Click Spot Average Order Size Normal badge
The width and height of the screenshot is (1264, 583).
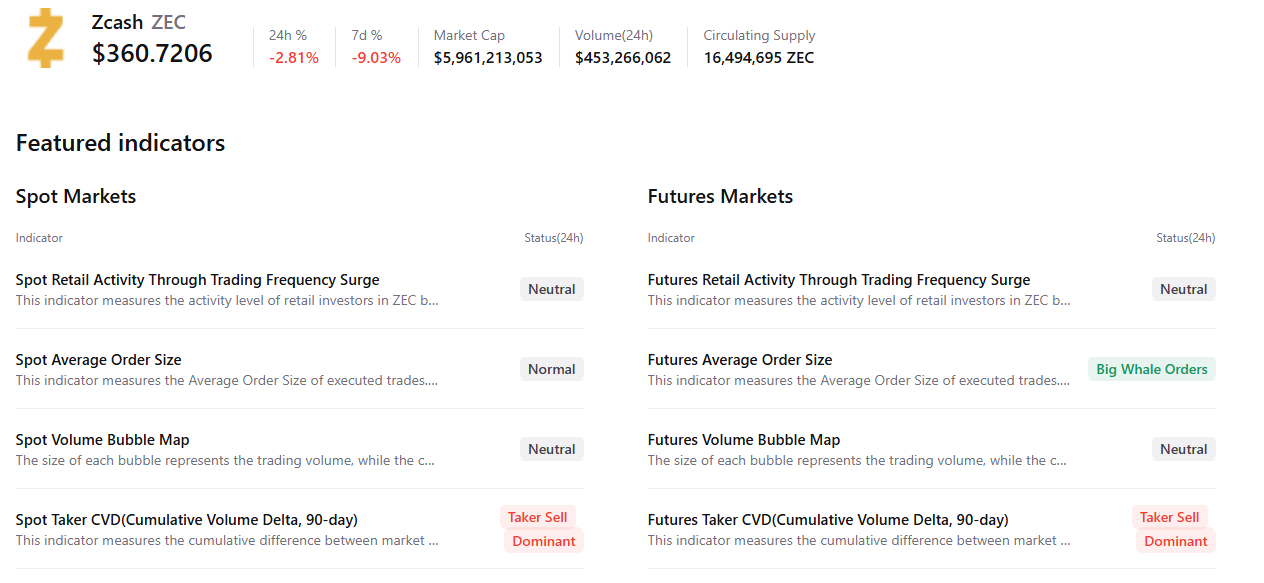(551, 369)
